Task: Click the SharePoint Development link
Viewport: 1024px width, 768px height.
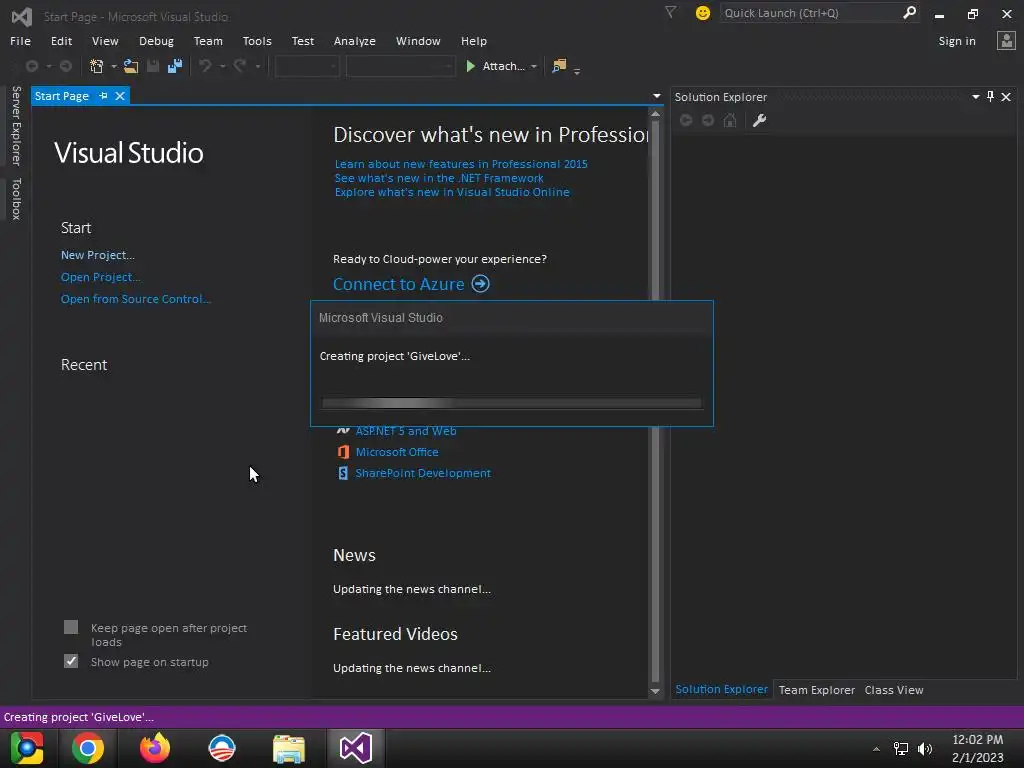Action: pyautogui.click(x=423, y=473)
